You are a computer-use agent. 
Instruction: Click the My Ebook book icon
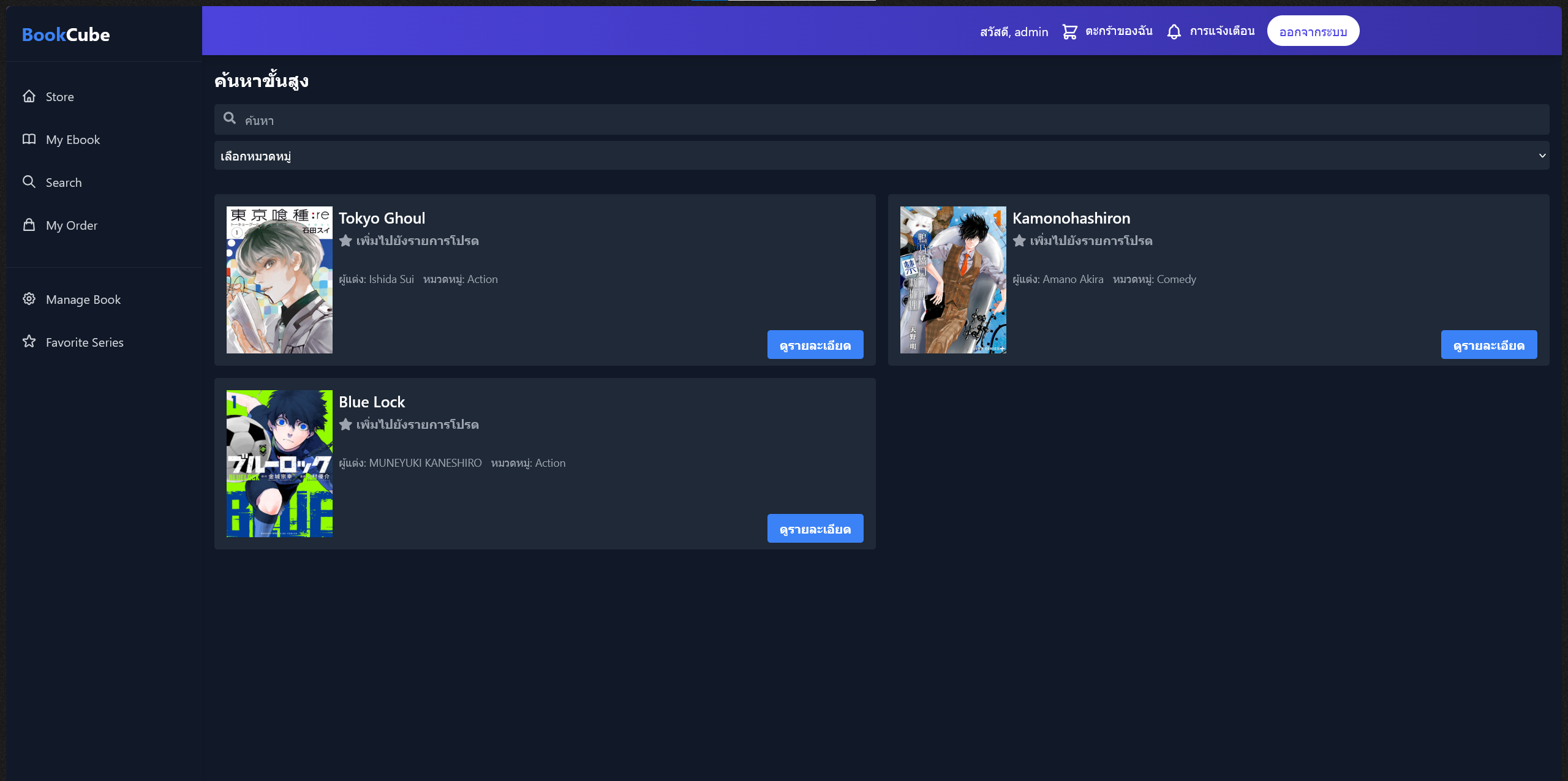29,139
